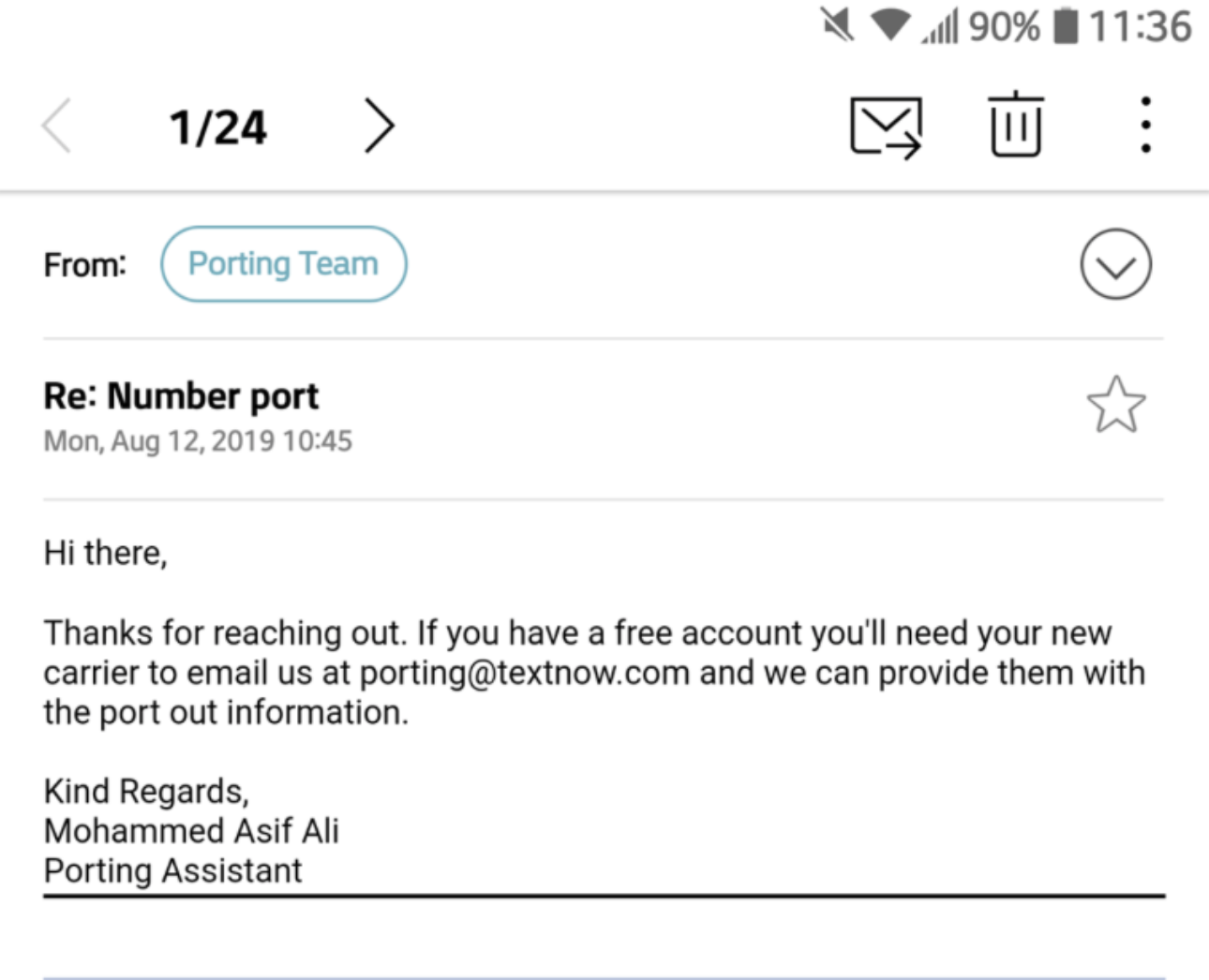1209x980 pixels.
Task: Expand sender details with circled chevron
Action: pyautogui.click(x=1115, y=265)
